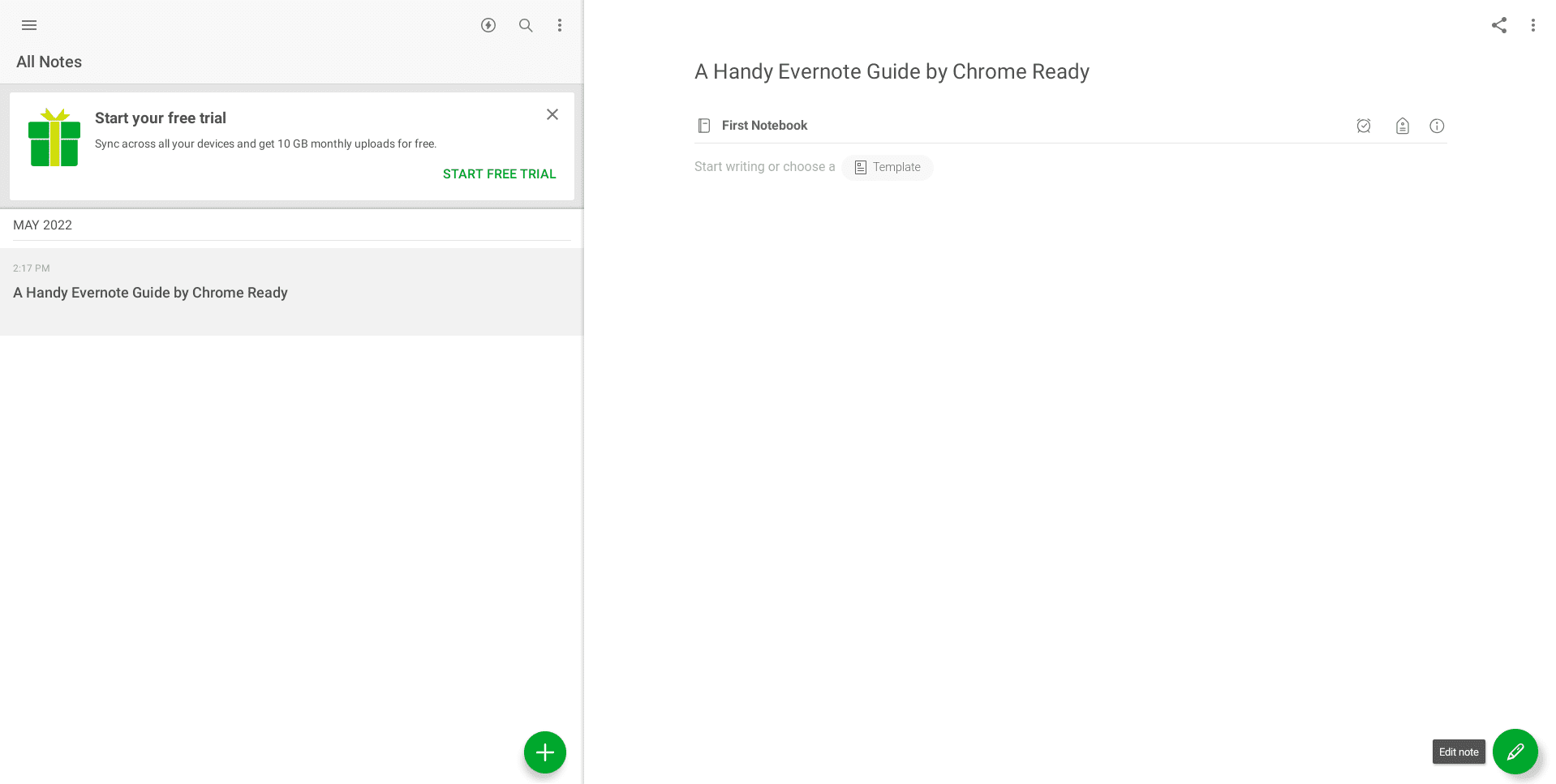
Task: Add a tag with the tag icon
Action: (x=1403, y=126)
